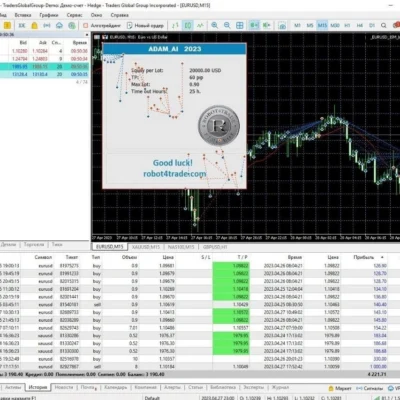Screen dimensions: 400x400
Task: Open the Эксперты toolbox tab
Action: coord(253,387)
